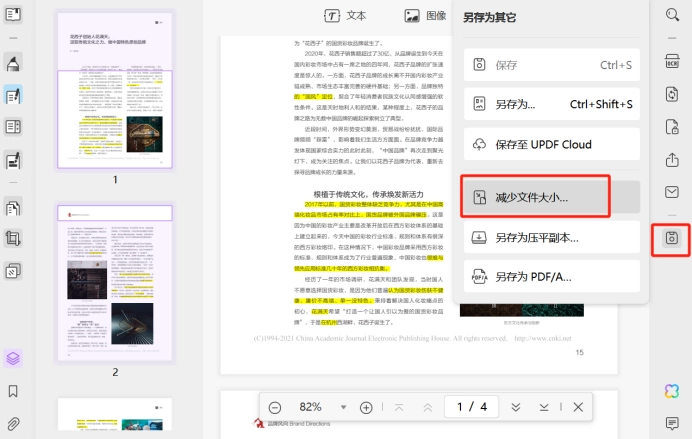This screenshot has height=439, width=692.
Task: Open the Fill and Sign tool icon
Action: [13, 160]
